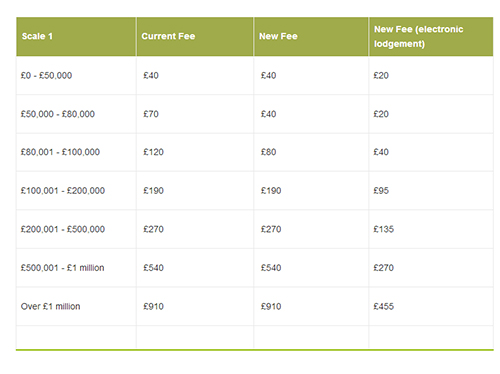Select the £80 new fee value
Image resolution: width=500 pixels, height=374 pixels.
click(x=268, y=152)
